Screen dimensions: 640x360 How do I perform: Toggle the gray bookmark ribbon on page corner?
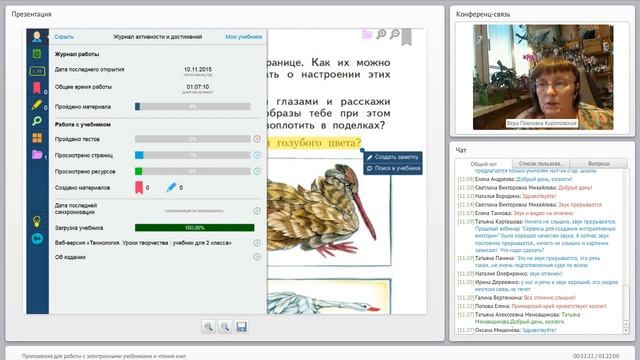click(407, 37)
